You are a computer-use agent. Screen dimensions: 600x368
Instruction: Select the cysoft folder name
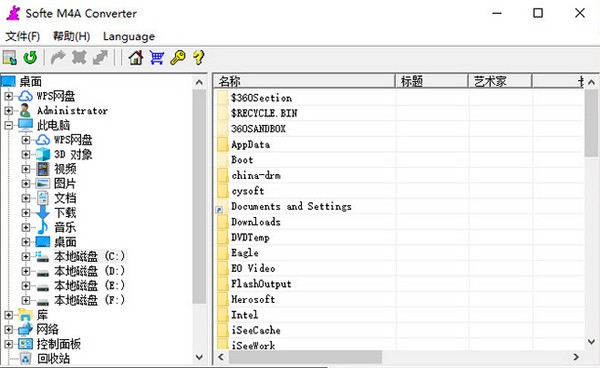pyautogui.click(x=248, y=191)
